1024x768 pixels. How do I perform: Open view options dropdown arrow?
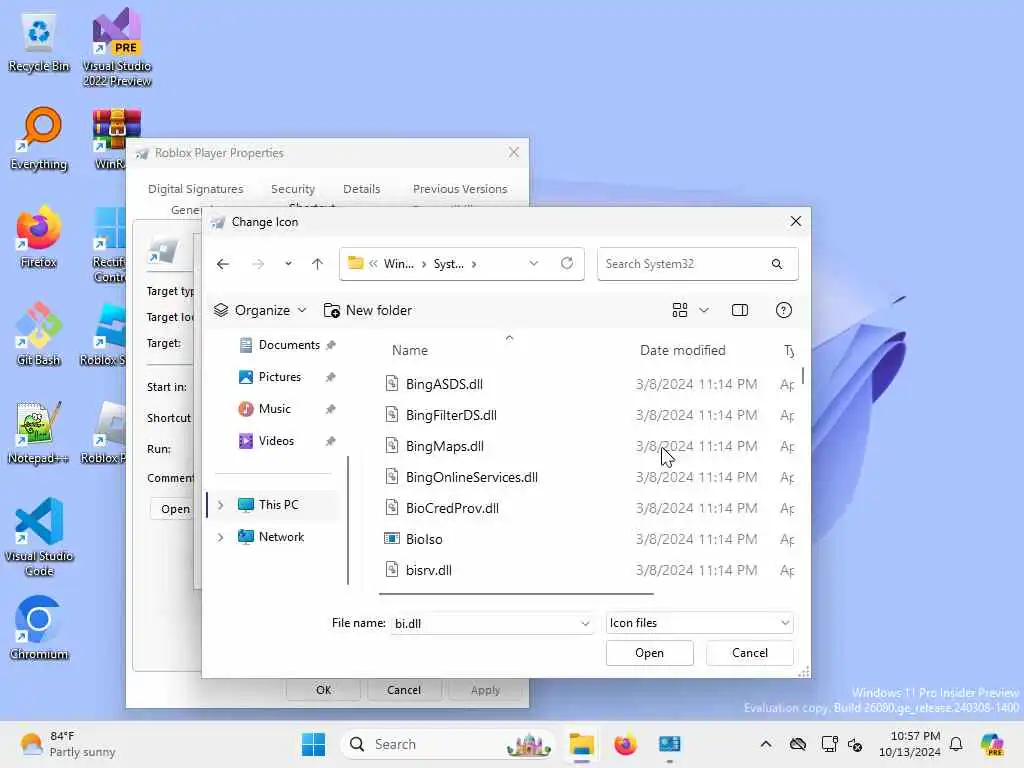coord(704,310)
